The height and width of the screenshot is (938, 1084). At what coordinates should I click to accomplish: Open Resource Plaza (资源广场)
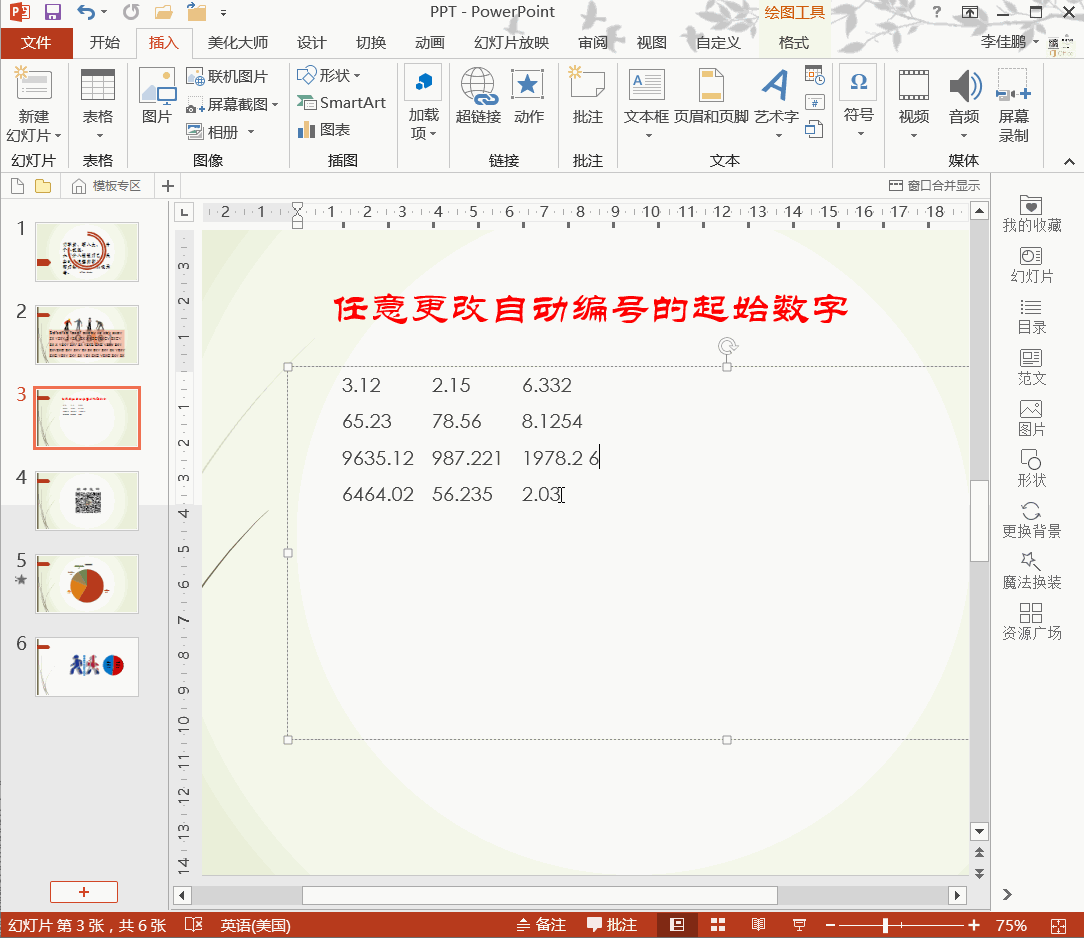pyautogui.click(x=1031, y=622)
